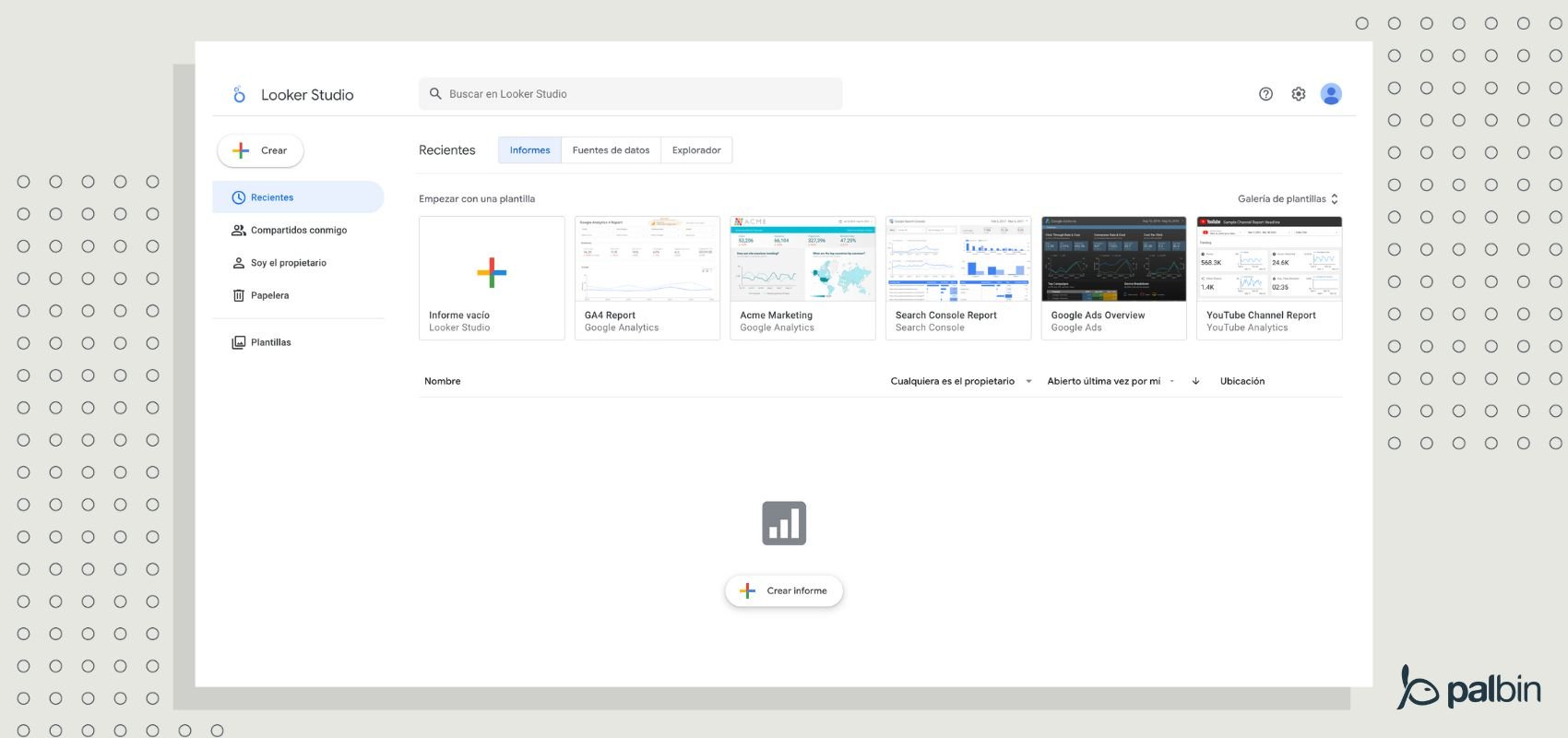Viewport: 1568px width, 738px height.
Task: Click the Buscar en Looker Studio search field
Action: (x=631, y=94)
